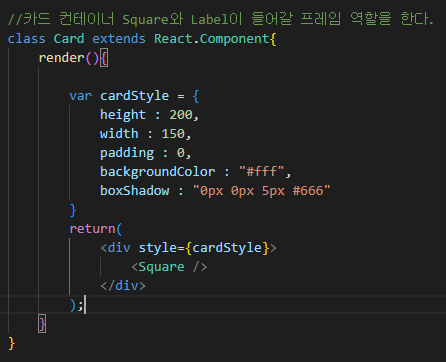Click the value '150'

click(173, 134)
